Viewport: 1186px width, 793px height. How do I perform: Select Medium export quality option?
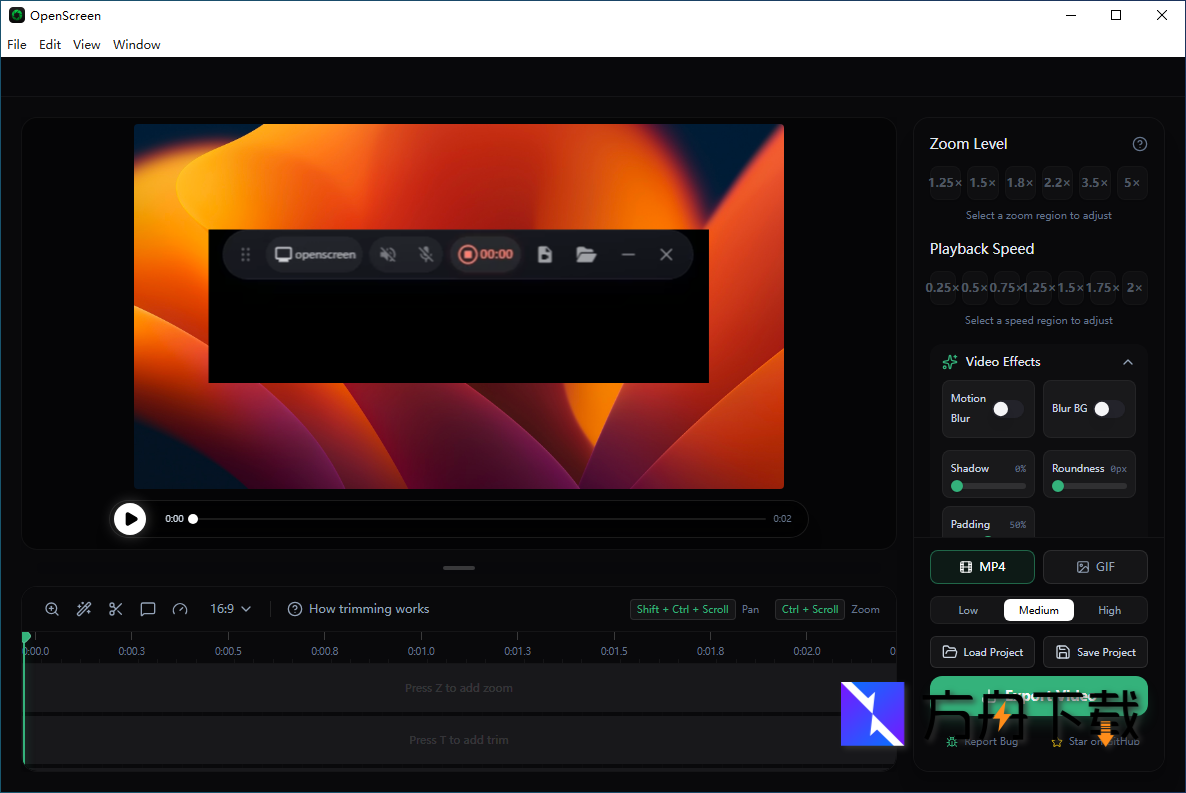click(1038, 610)
